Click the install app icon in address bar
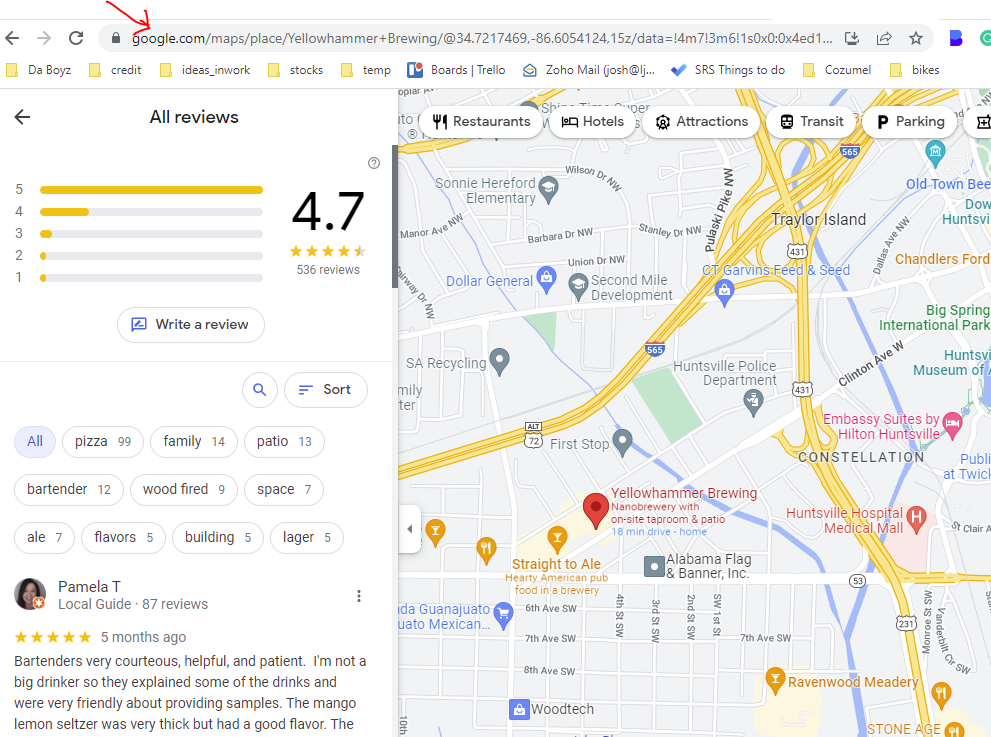This screenshot has height=737, width=991. pos(852,39)
